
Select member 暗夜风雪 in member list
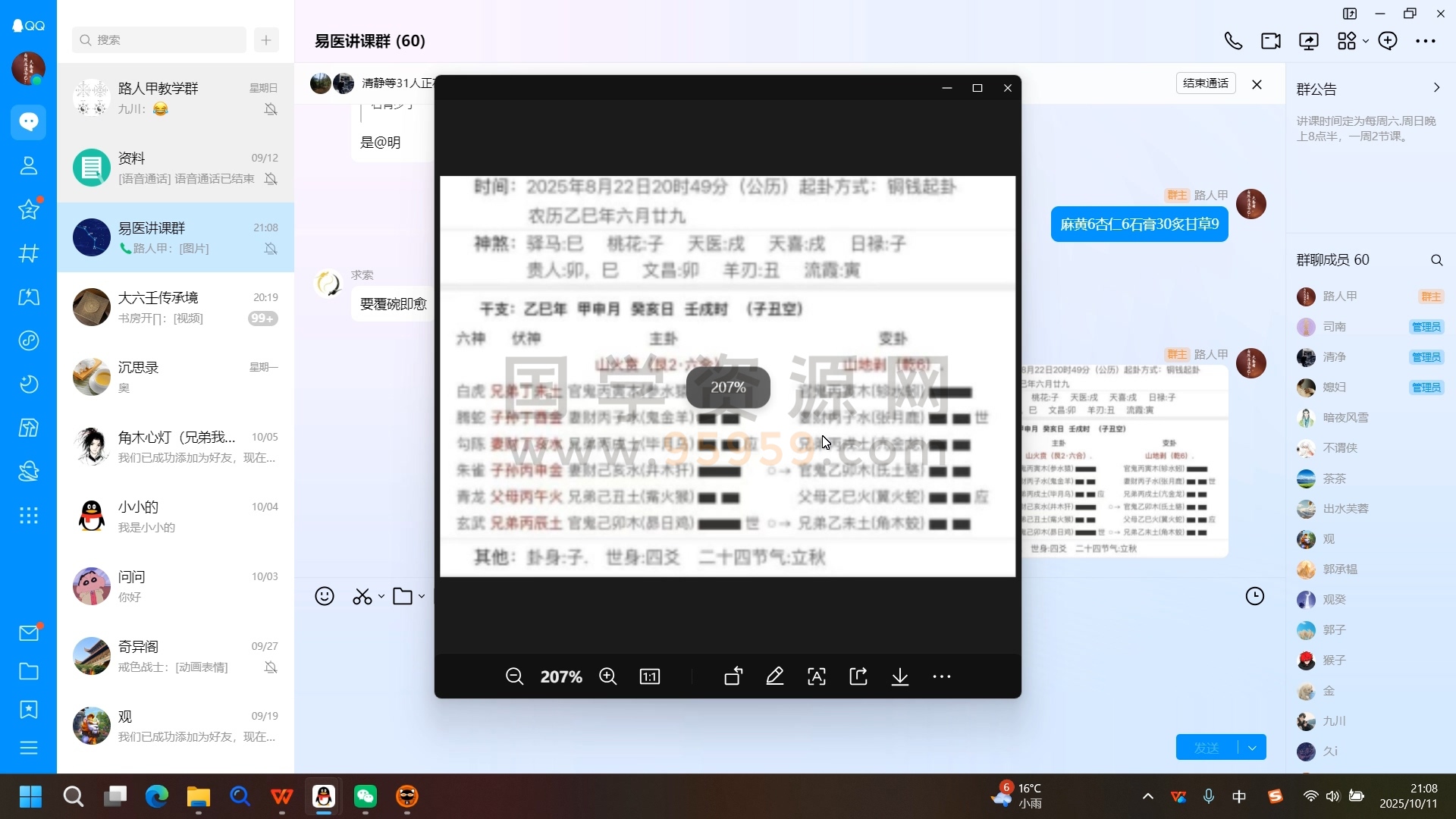coord(1370,418)
